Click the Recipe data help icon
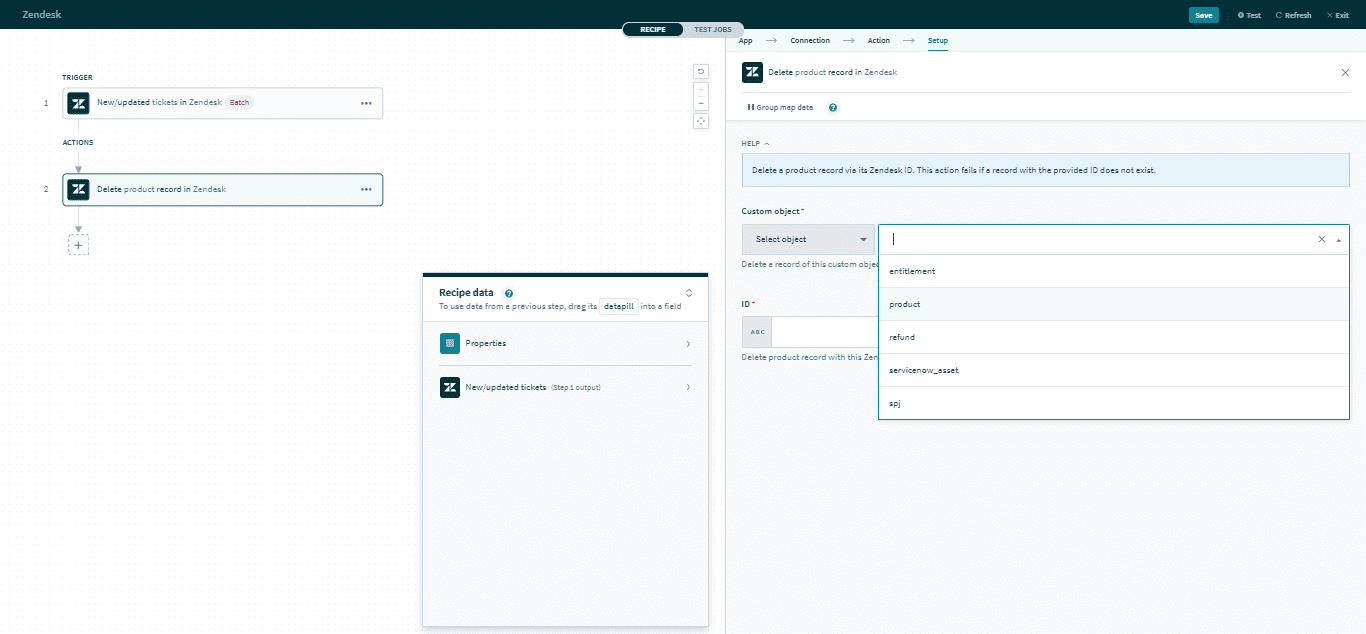 [x=509, y=293]
